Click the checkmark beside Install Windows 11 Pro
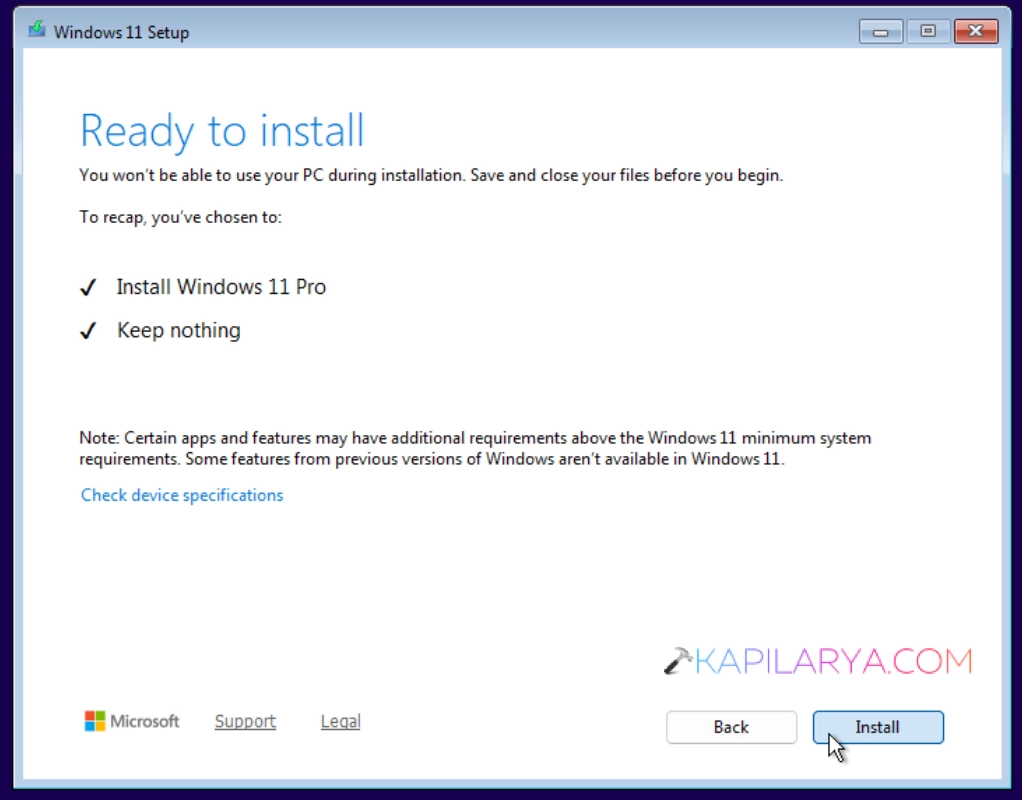This screenshot has height=800, width=1022. click(x=88, y=287)
